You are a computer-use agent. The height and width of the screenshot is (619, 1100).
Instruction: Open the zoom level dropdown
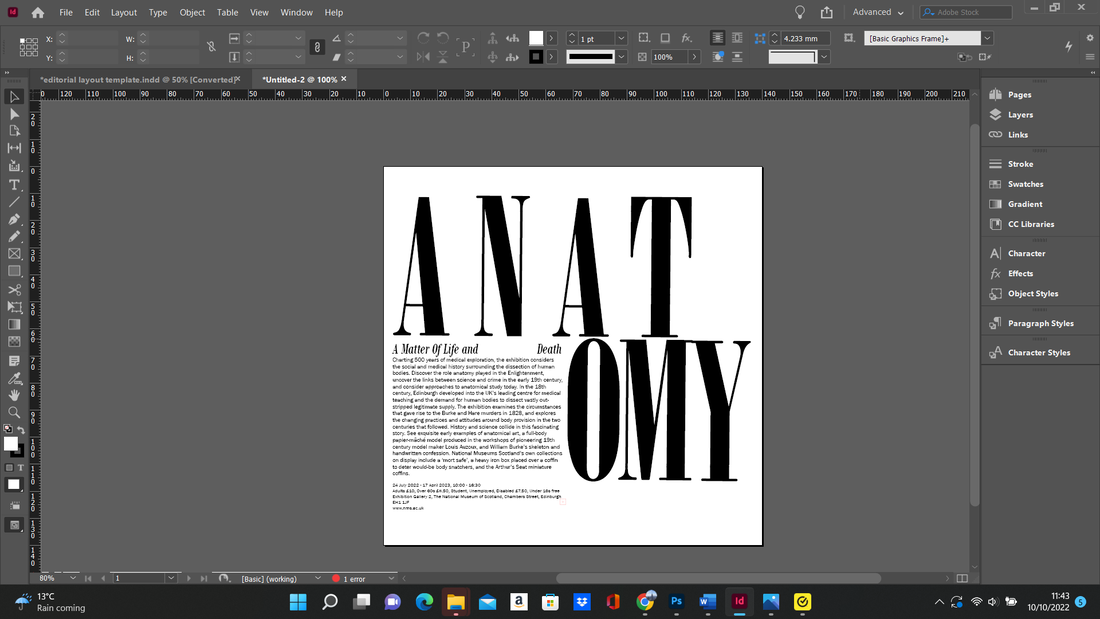[72, 578]
